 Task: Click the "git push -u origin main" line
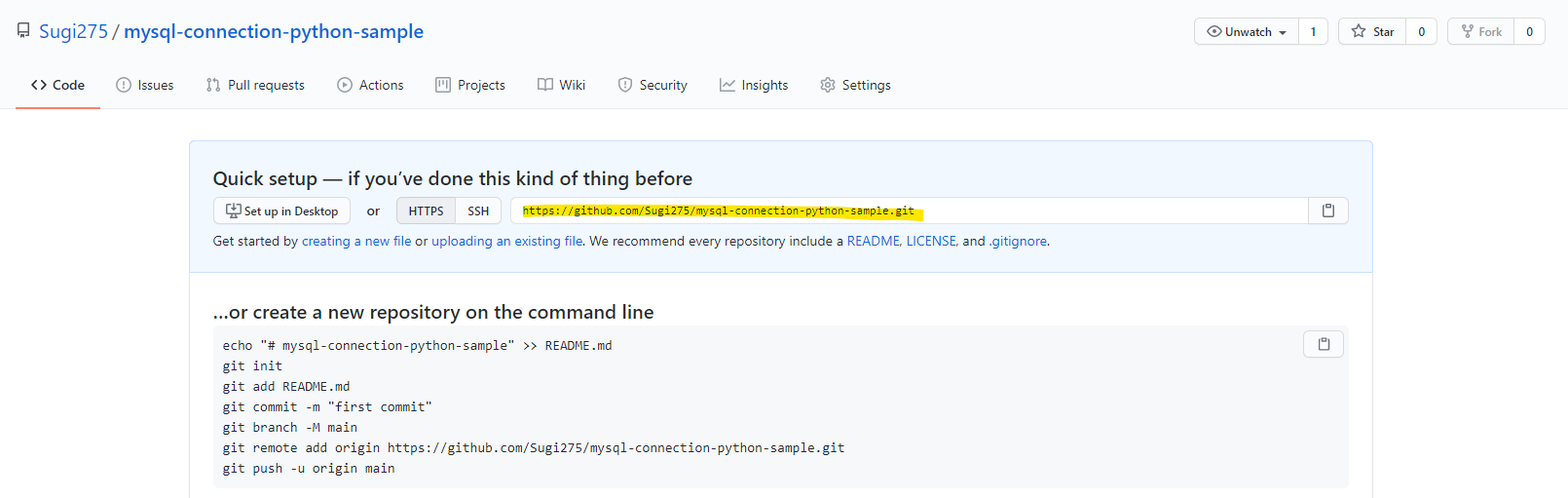tap(309, 469)
